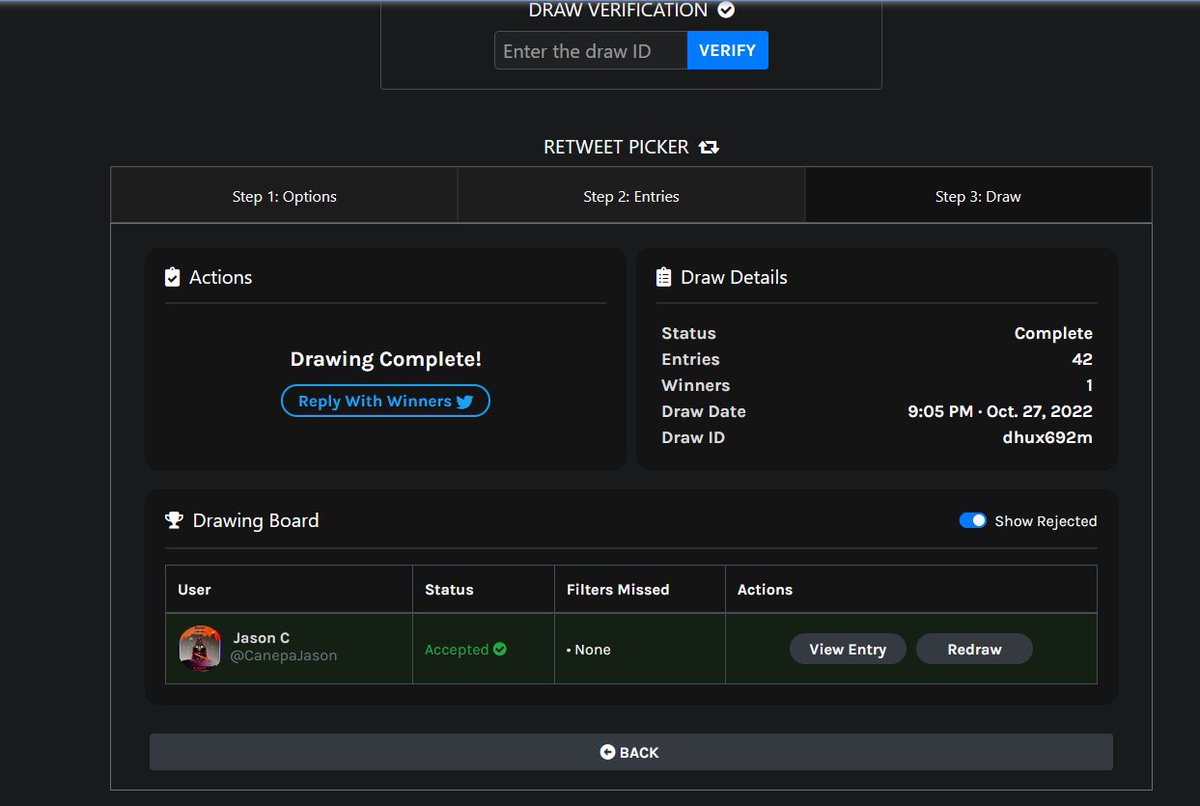This screenshot has height=806, width=1200.
Task: Click the Status value Complete
Action: point(1053,333)
